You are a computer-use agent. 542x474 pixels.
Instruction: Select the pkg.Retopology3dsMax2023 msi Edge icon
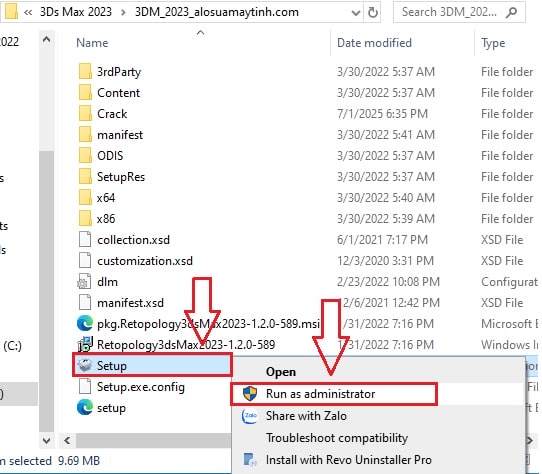point(85,324)
